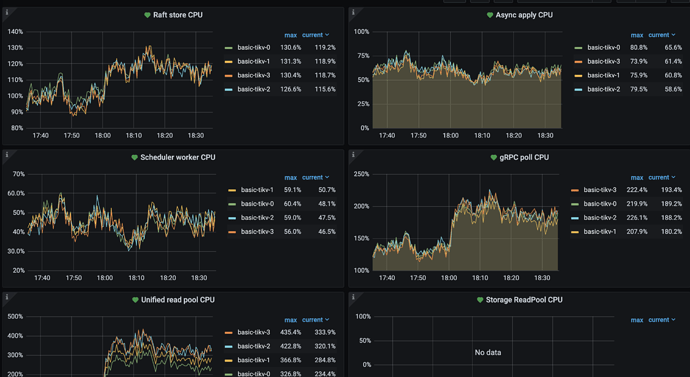This screenshot has height=377, width=690.
Task: Toggle basic-tikv-1 series in Async apply CPU legend
Action: [604, 75]
